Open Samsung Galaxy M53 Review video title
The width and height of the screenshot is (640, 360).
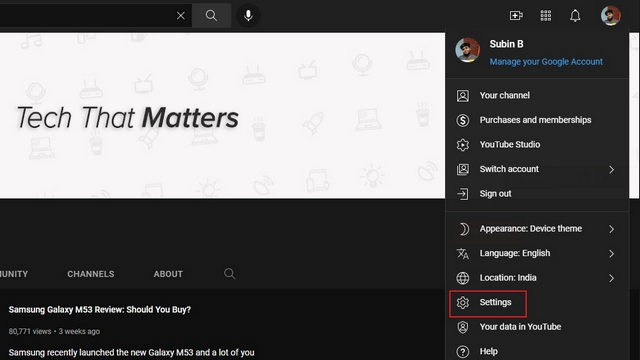tap(100, 309)
